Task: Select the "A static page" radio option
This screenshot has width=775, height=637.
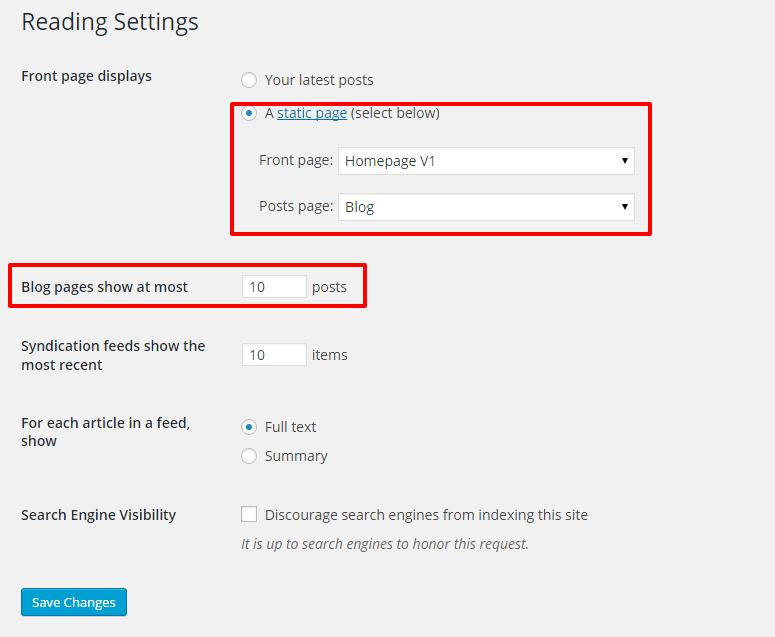Action: (249, 114)
